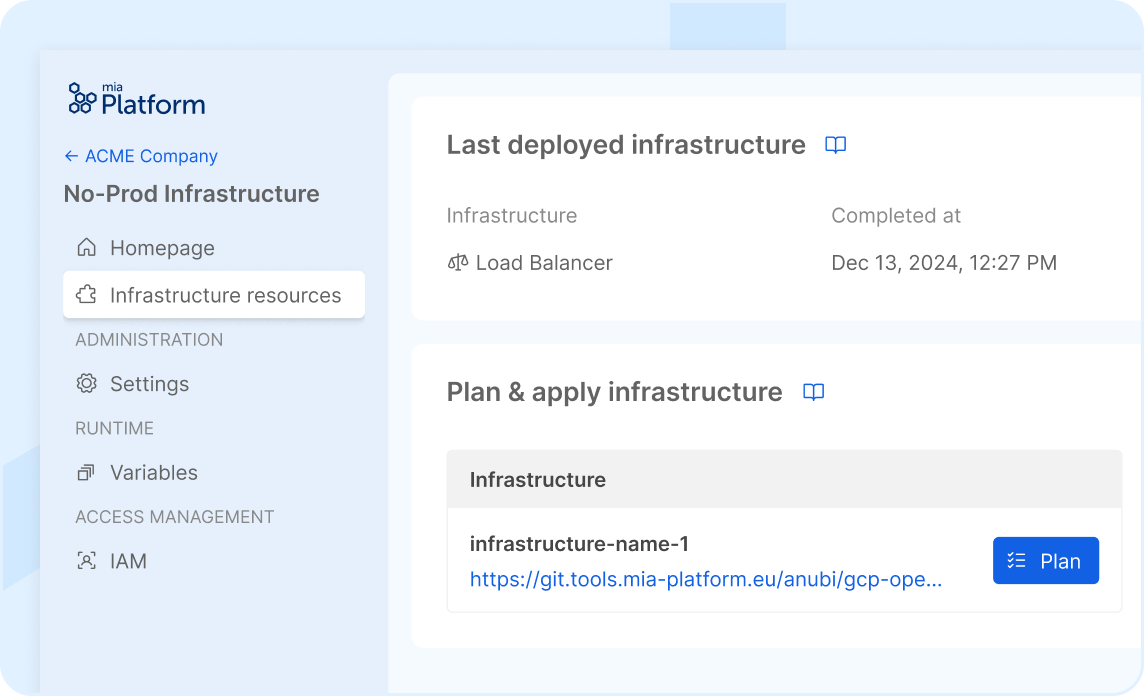The width and height of the screenshot is (1144, 696).
Task: Click the gear icon beside Settings
Action: coord(87,383)
